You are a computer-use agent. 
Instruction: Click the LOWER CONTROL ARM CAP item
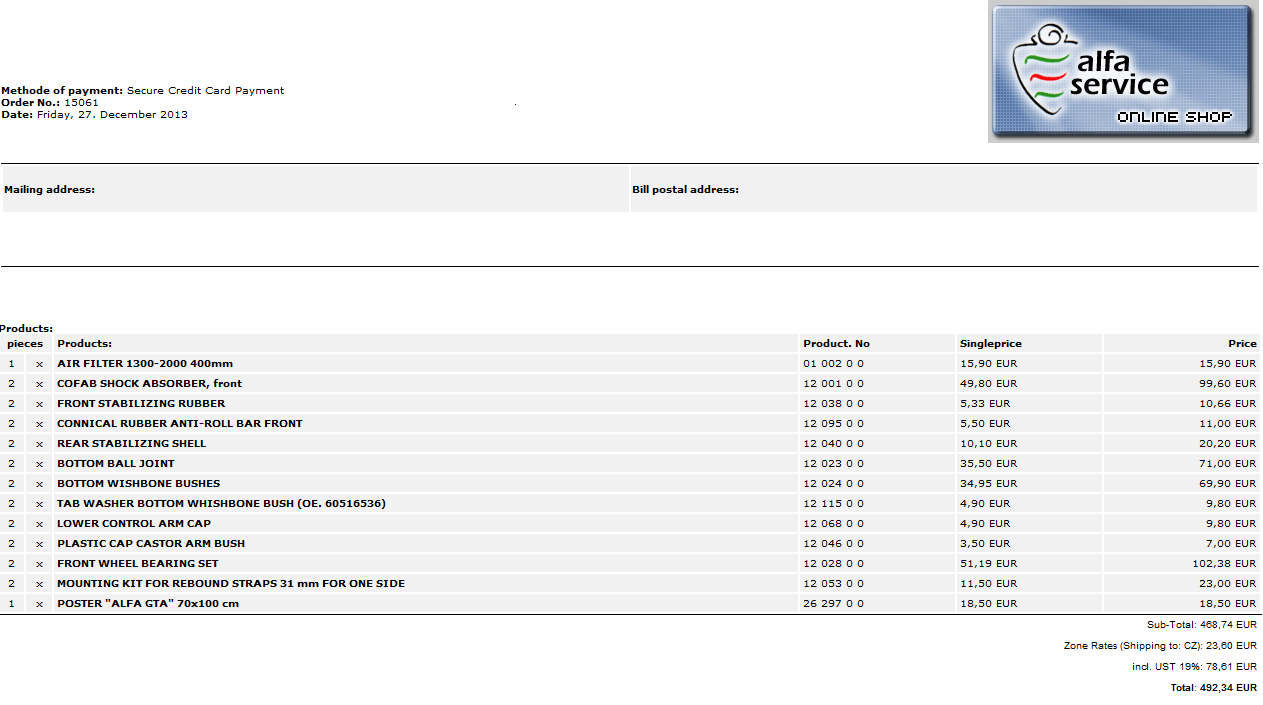[x=134, y=524]
